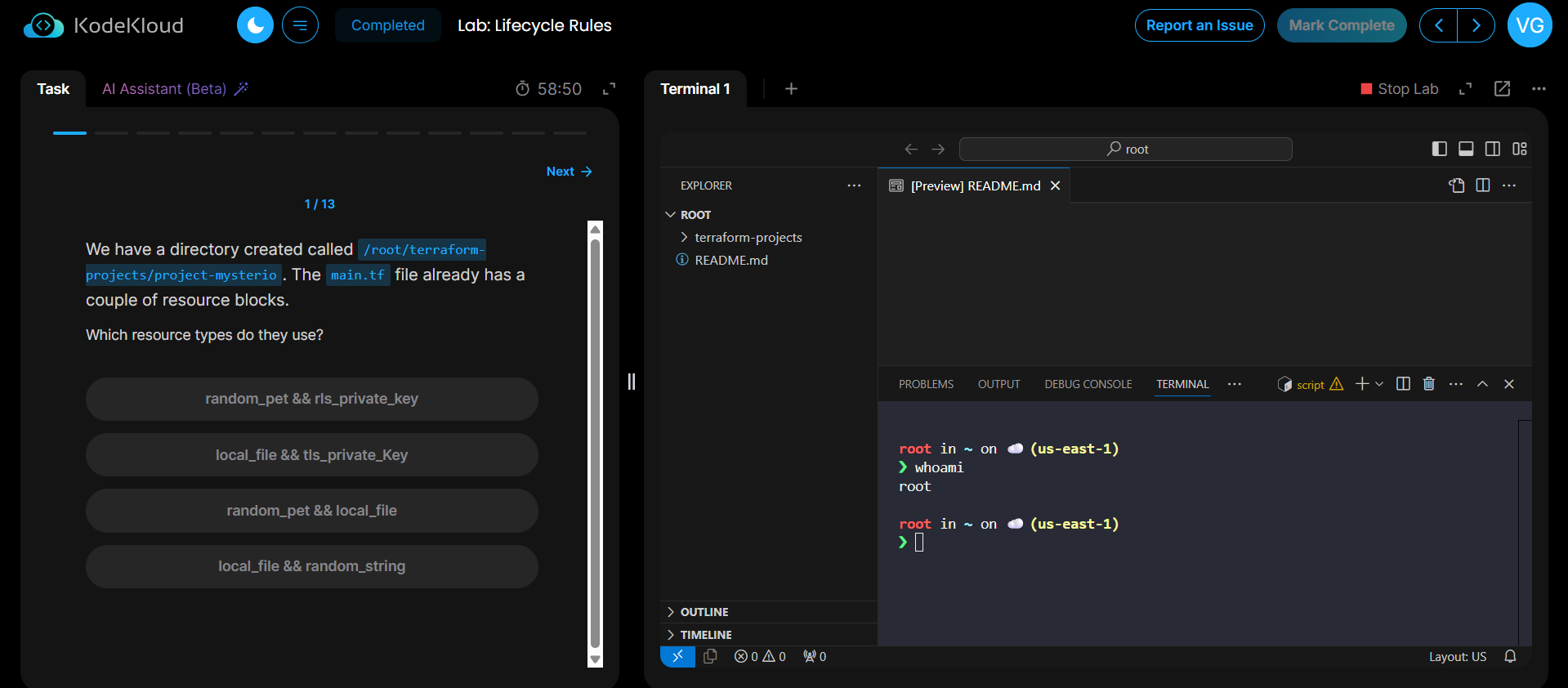The image size is (1568, 688).
Task: Click the task panel scrollbar down arrow
Action: 595,659
